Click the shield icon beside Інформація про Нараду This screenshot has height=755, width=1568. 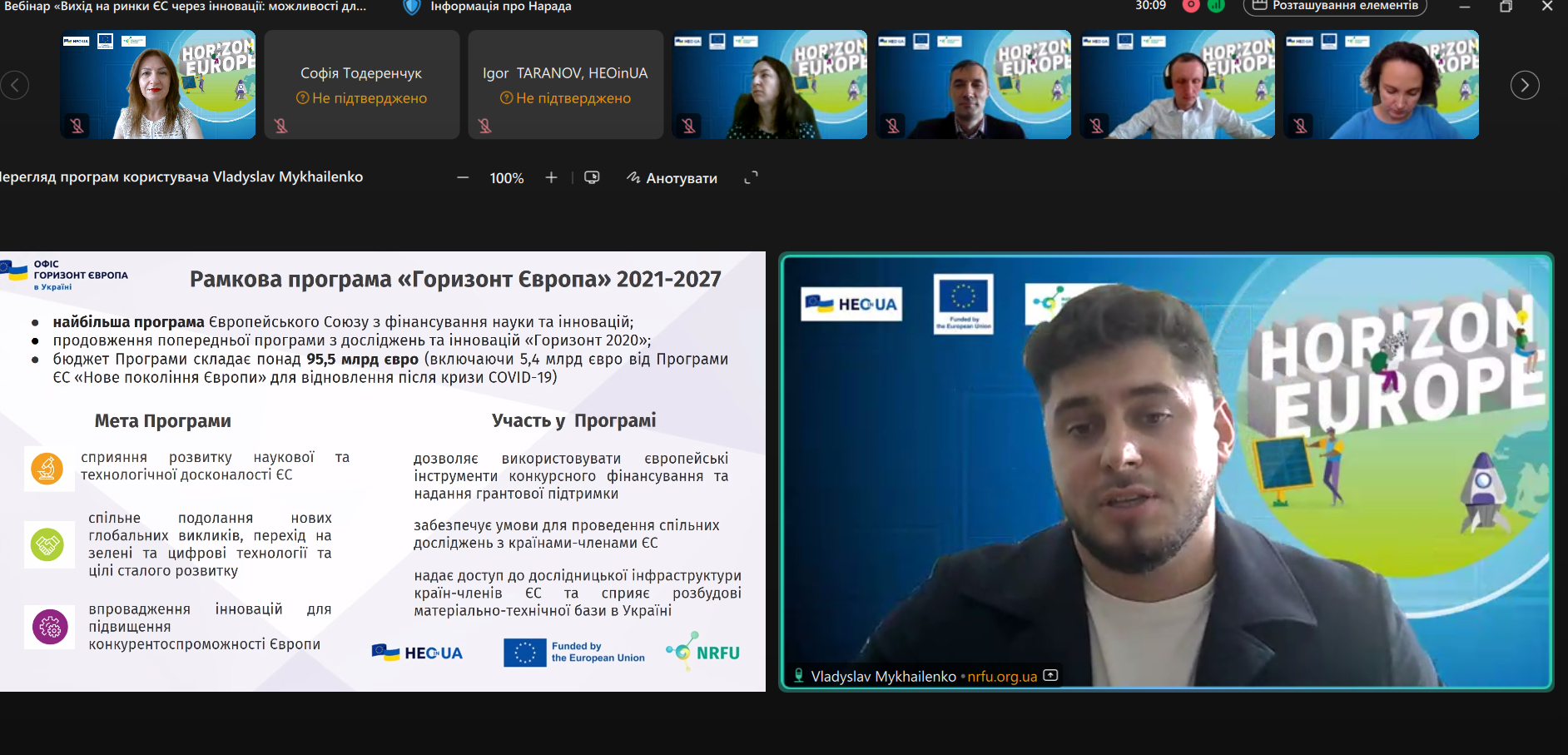coord(411,7)
